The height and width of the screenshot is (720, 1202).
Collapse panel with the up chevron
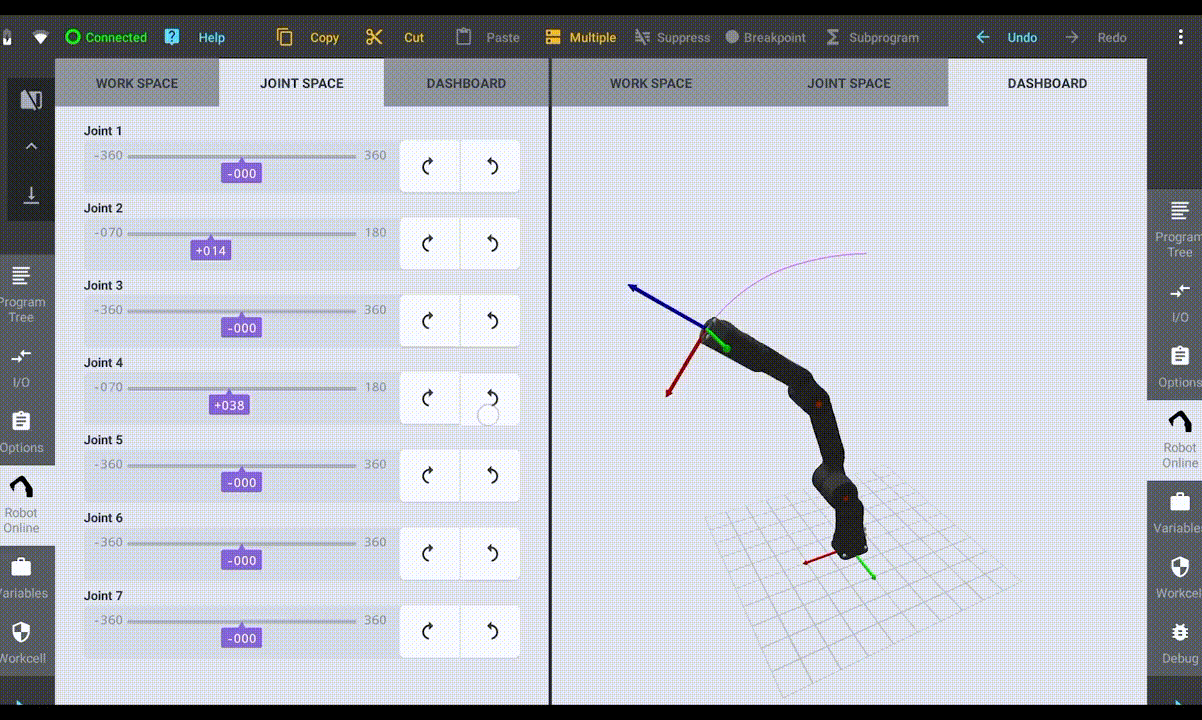[31, 146]
